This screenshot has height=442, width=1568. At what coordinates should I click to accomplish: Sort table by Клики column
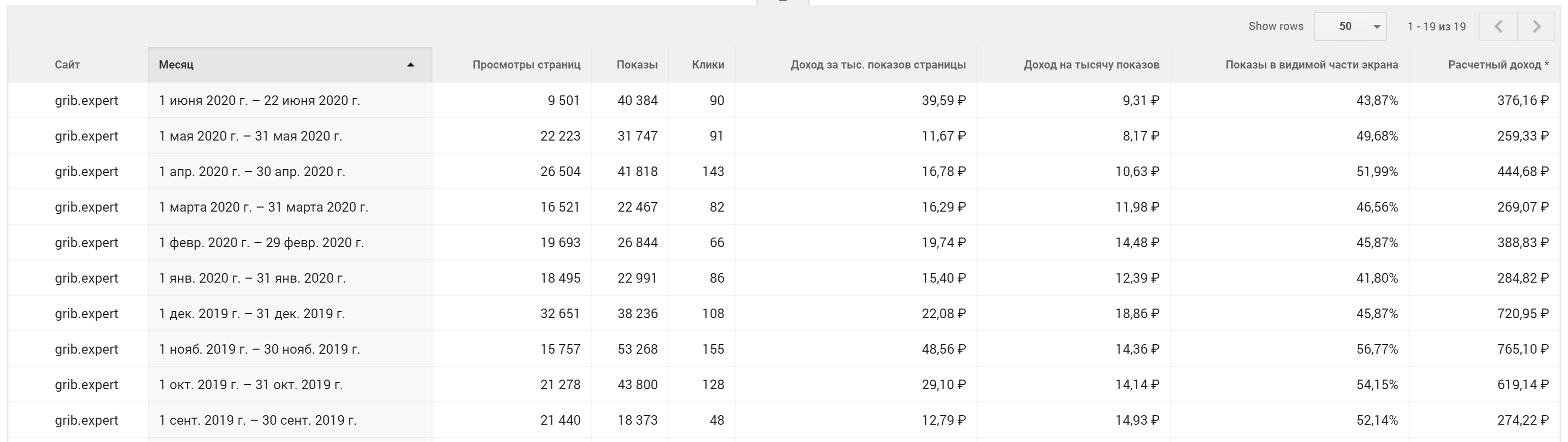pyautogui.click(x=708, y=64)
